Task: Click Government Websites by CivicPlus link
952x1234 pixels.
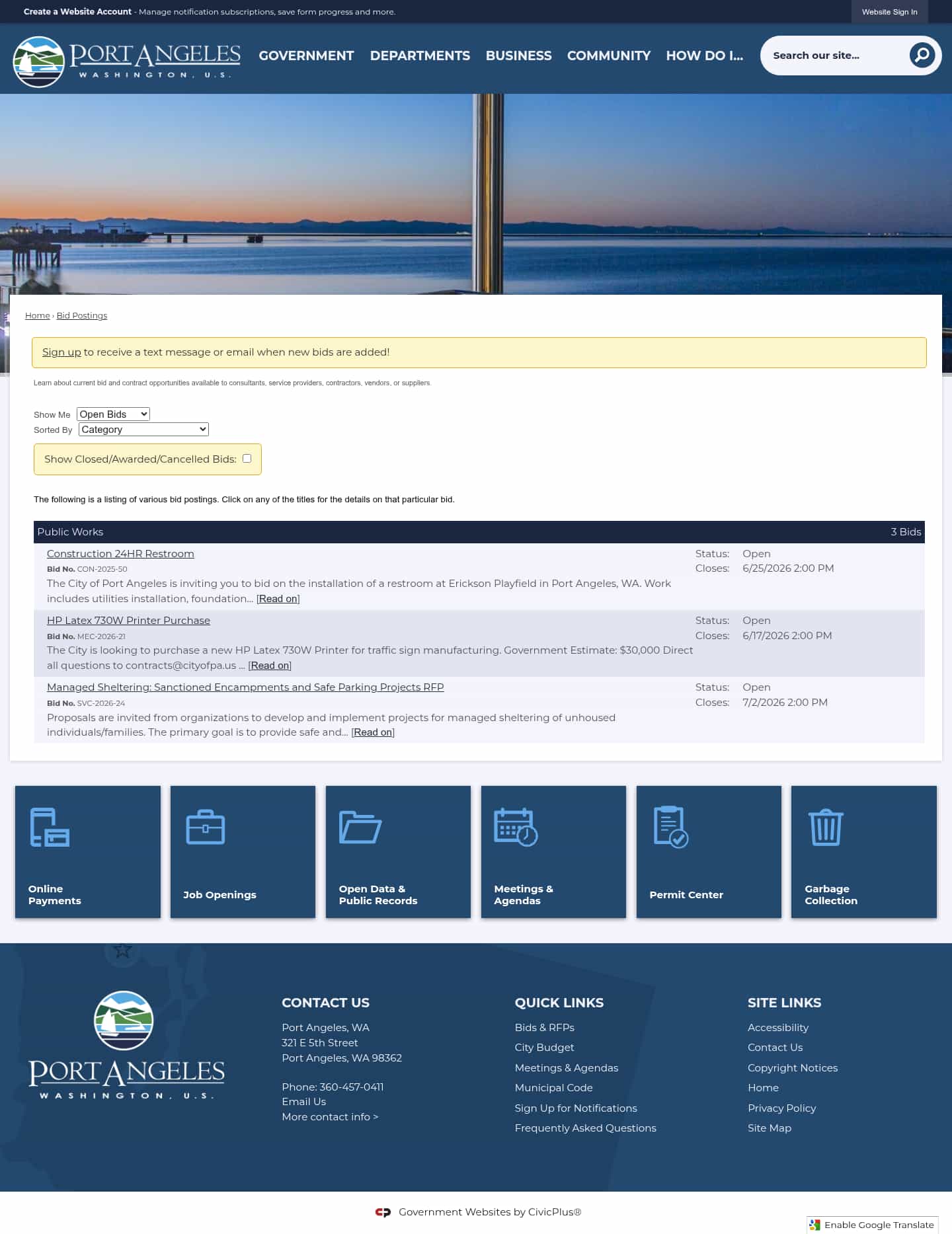Action: tap(490, 1212)
